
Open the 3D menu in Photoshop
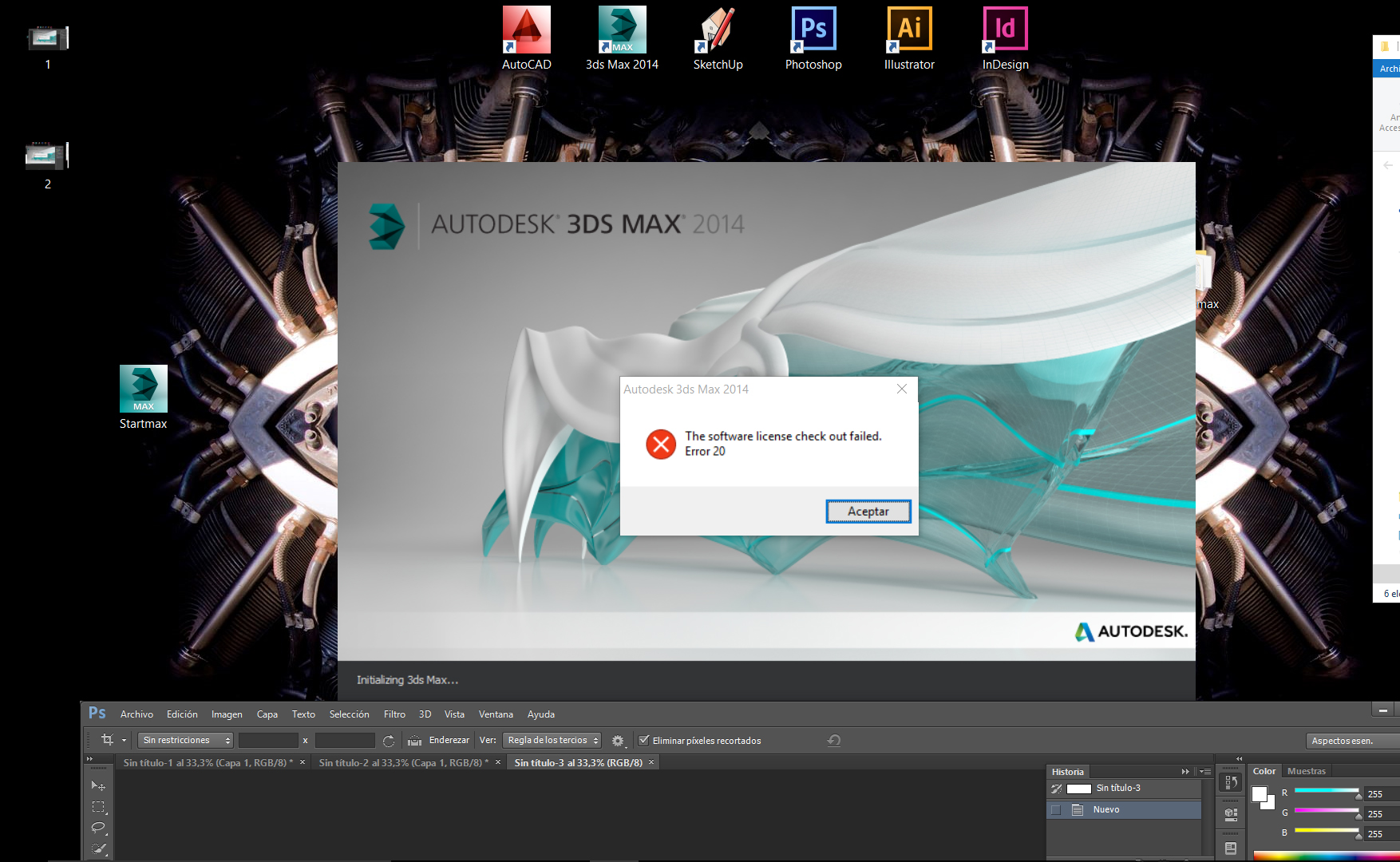(425, 714)
